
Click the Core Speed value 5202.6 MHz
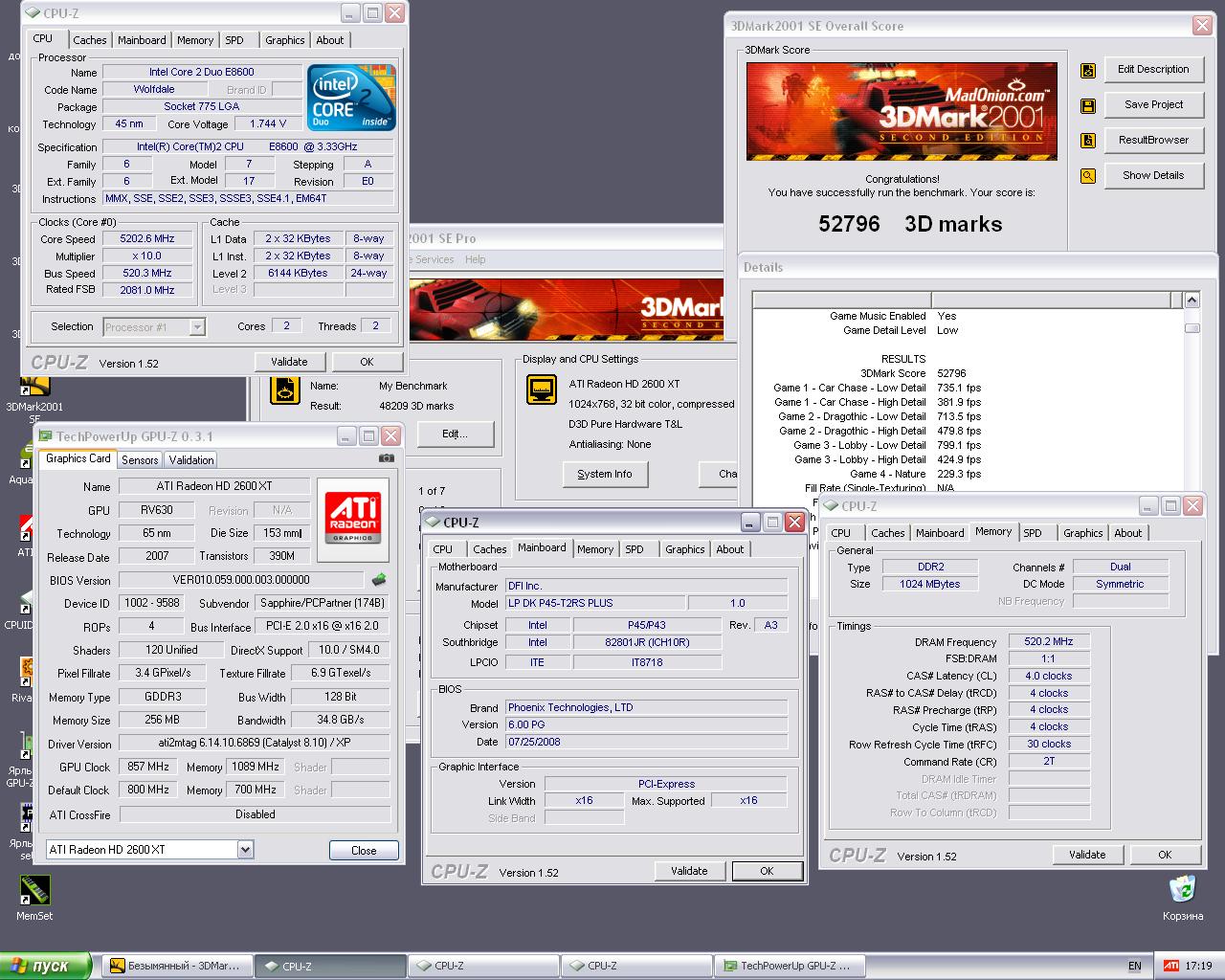click(146, 238)
